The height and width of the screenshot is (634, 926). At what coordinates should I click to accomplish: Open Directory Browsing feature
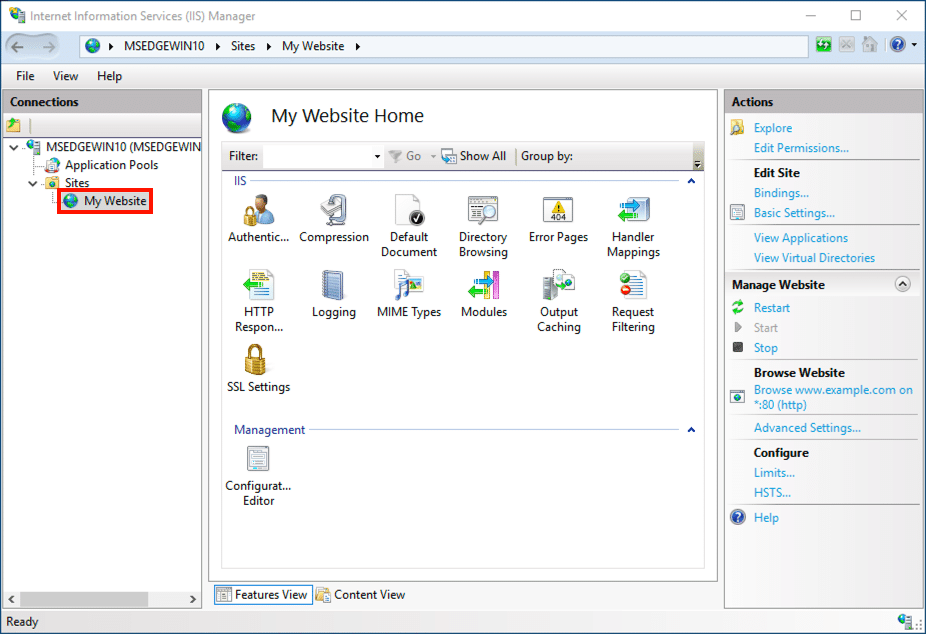pos(483,212)
